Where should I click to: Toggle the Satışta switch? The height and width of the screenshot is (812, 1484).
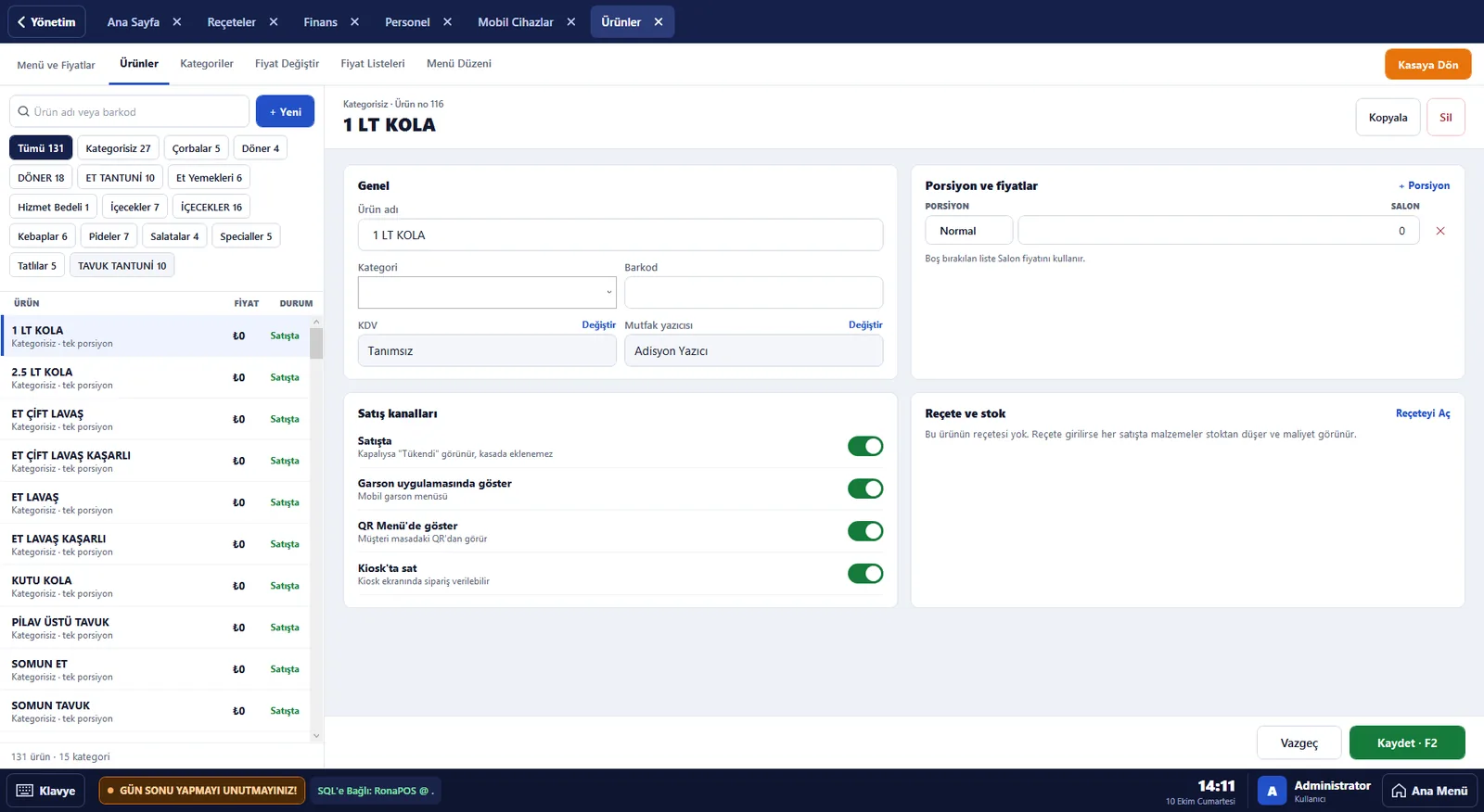pyautogui.click(x=865, y=447)
